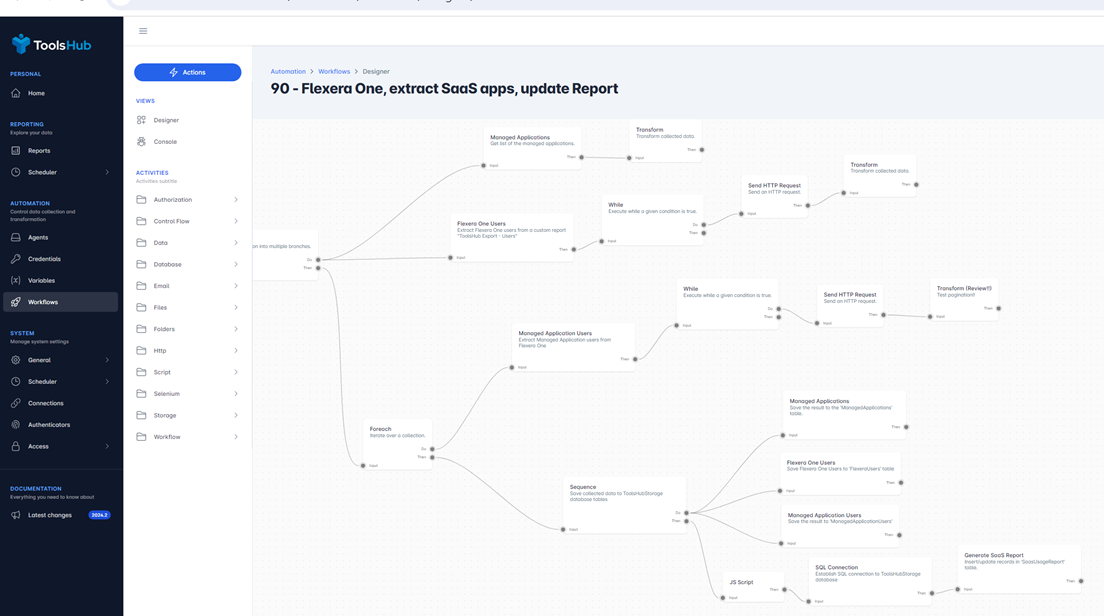Expand the Authorization activities folder
Viewport: 1104px width, 616px height.
(x=236, y=200)
